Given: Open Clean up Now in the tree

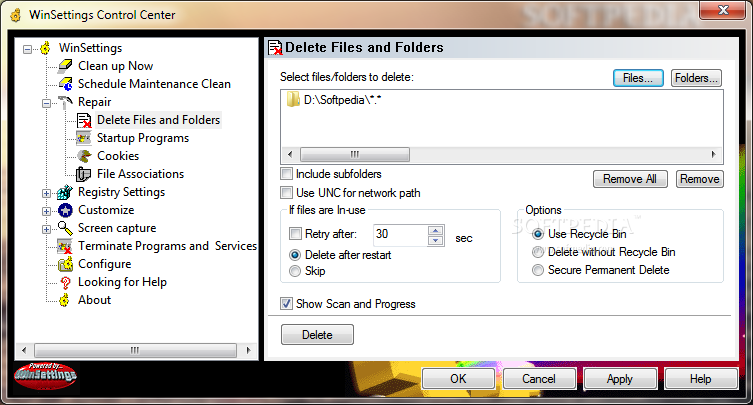Looking at the screenshot, I should [116, 66].
